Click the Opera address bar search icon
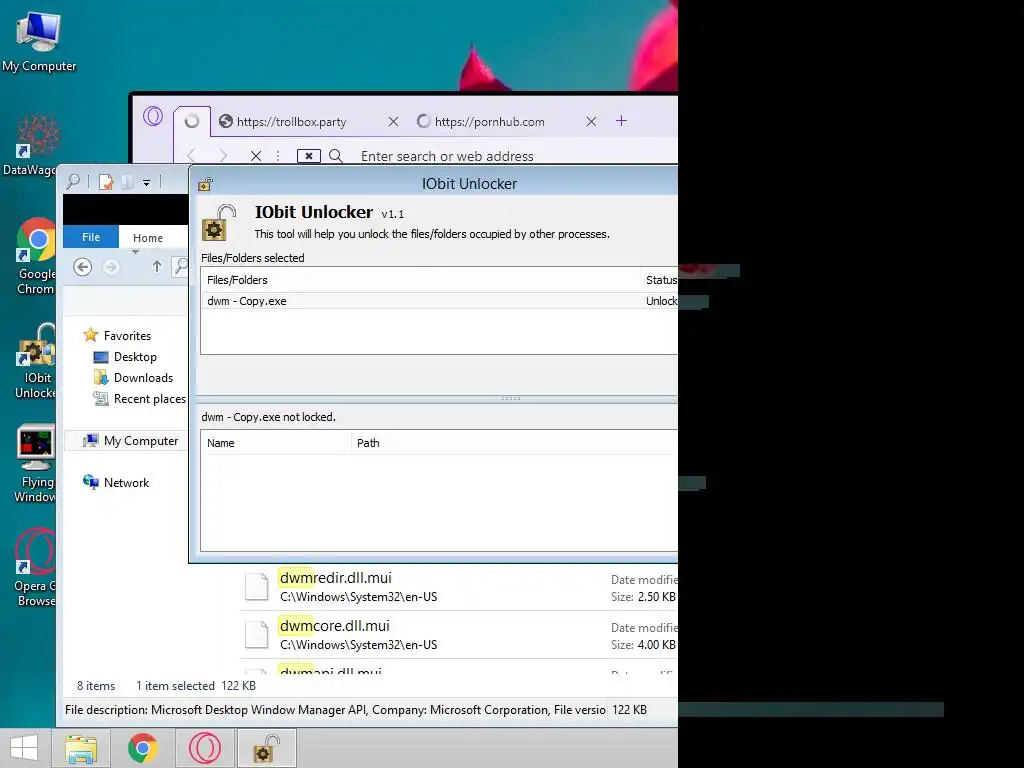This screenshot has height=768, width=1024. point(336,155)
